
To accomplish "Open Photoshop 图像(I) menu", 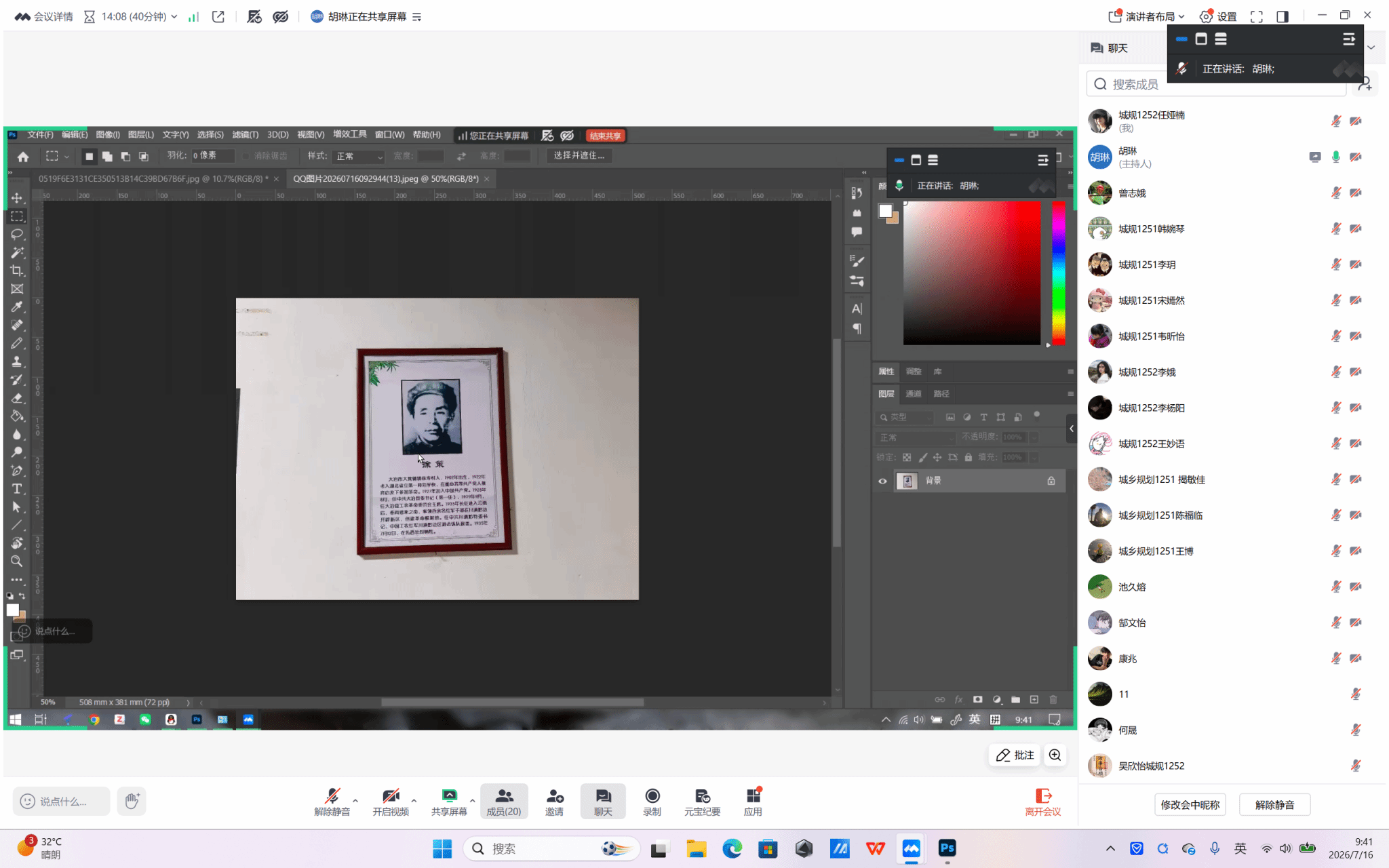I will point(108,135).
